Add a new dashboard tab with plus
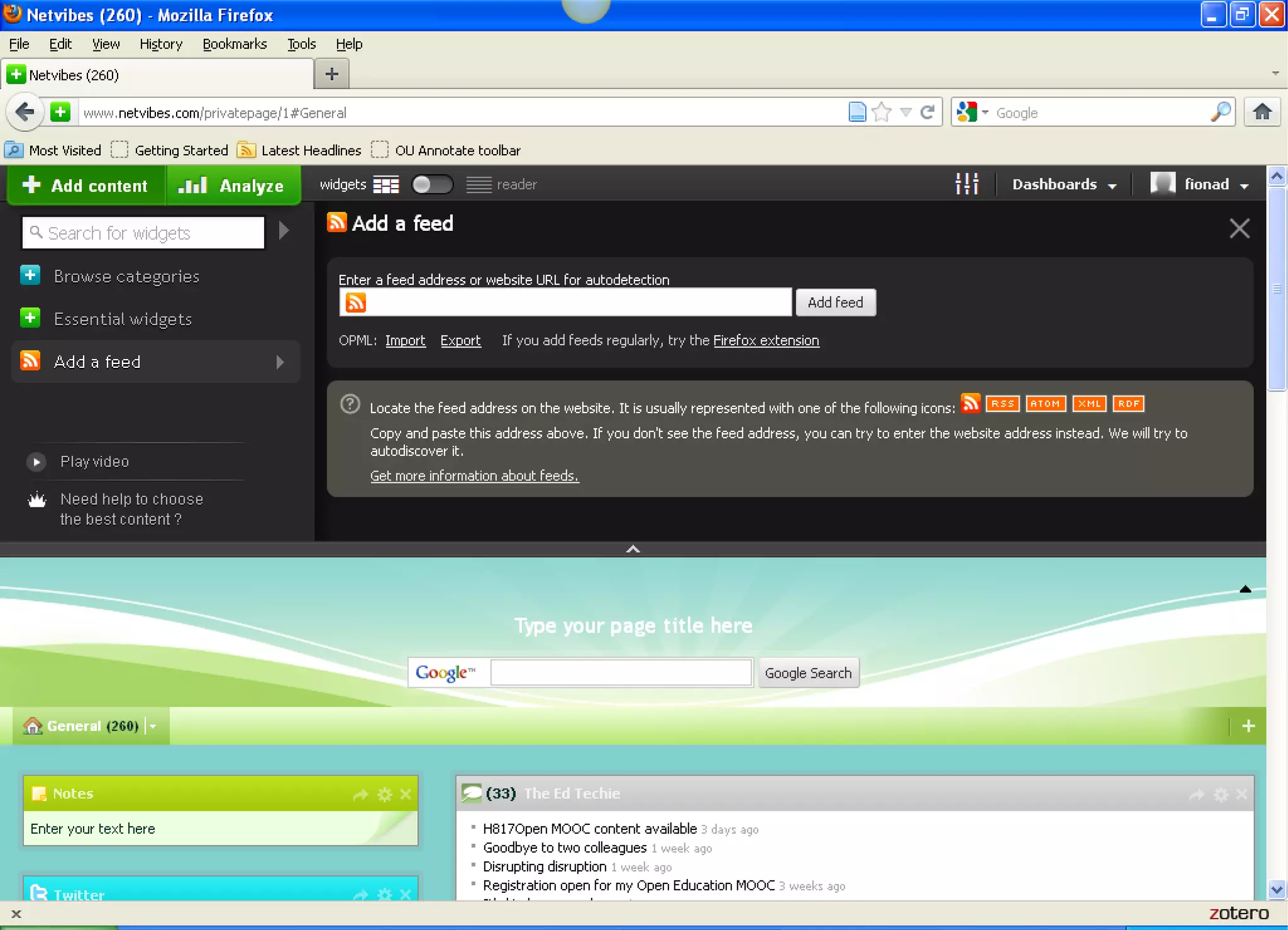Screen dimensions: 1288x930 1248,726
